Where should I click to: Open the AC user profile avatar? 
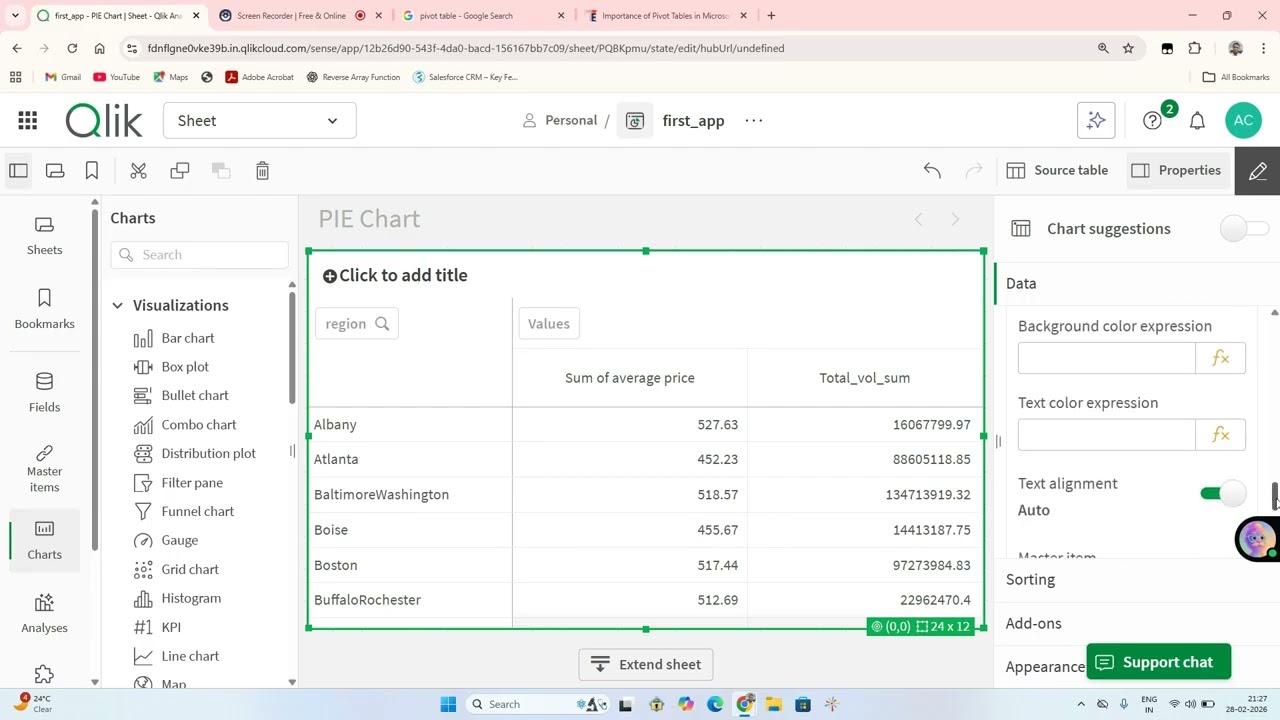coord(1243,120)
